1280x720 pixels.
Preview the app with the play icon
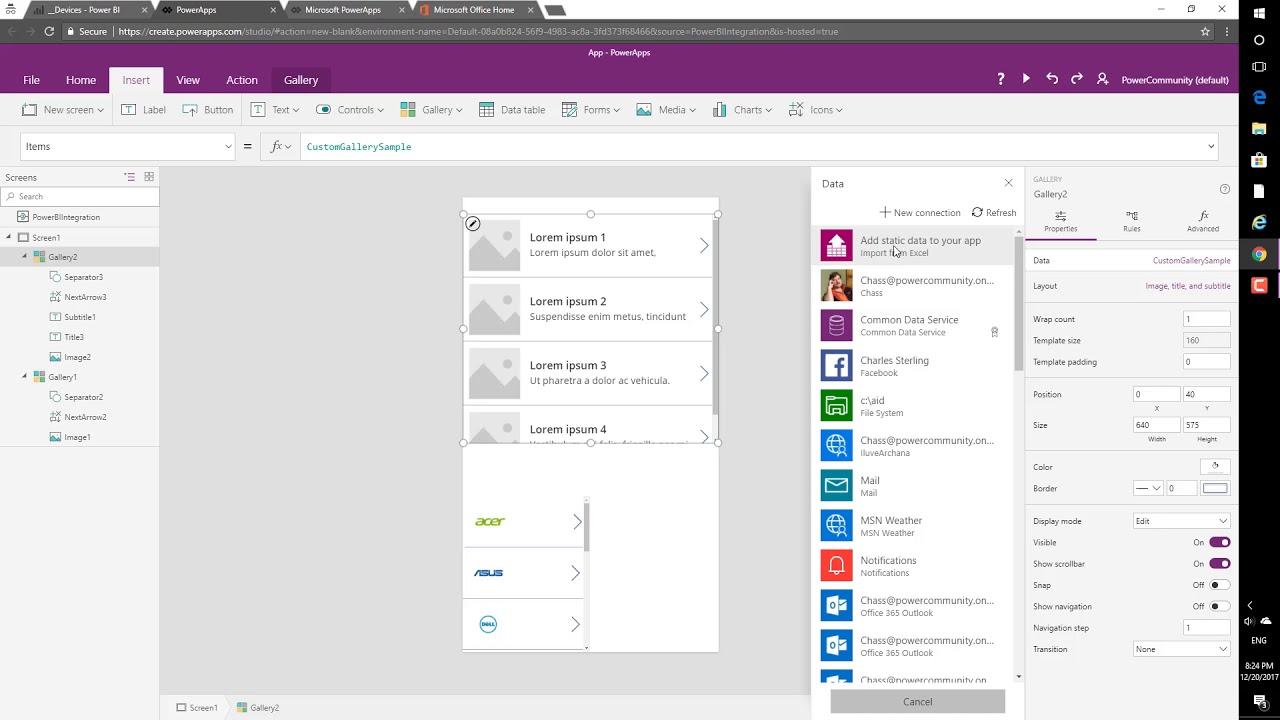pyautogui.click(x=1026, y=79)
